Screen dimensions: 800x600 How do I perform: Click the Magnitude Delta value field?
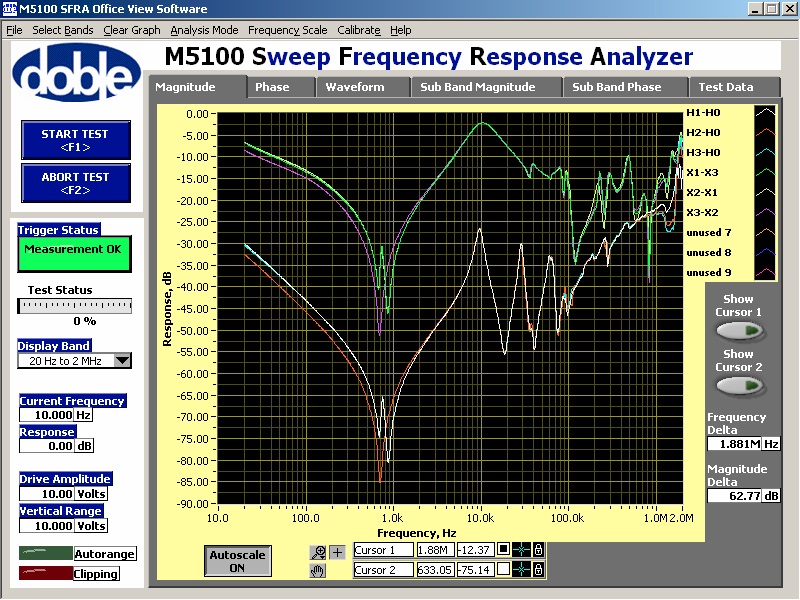tap(735, 495)
